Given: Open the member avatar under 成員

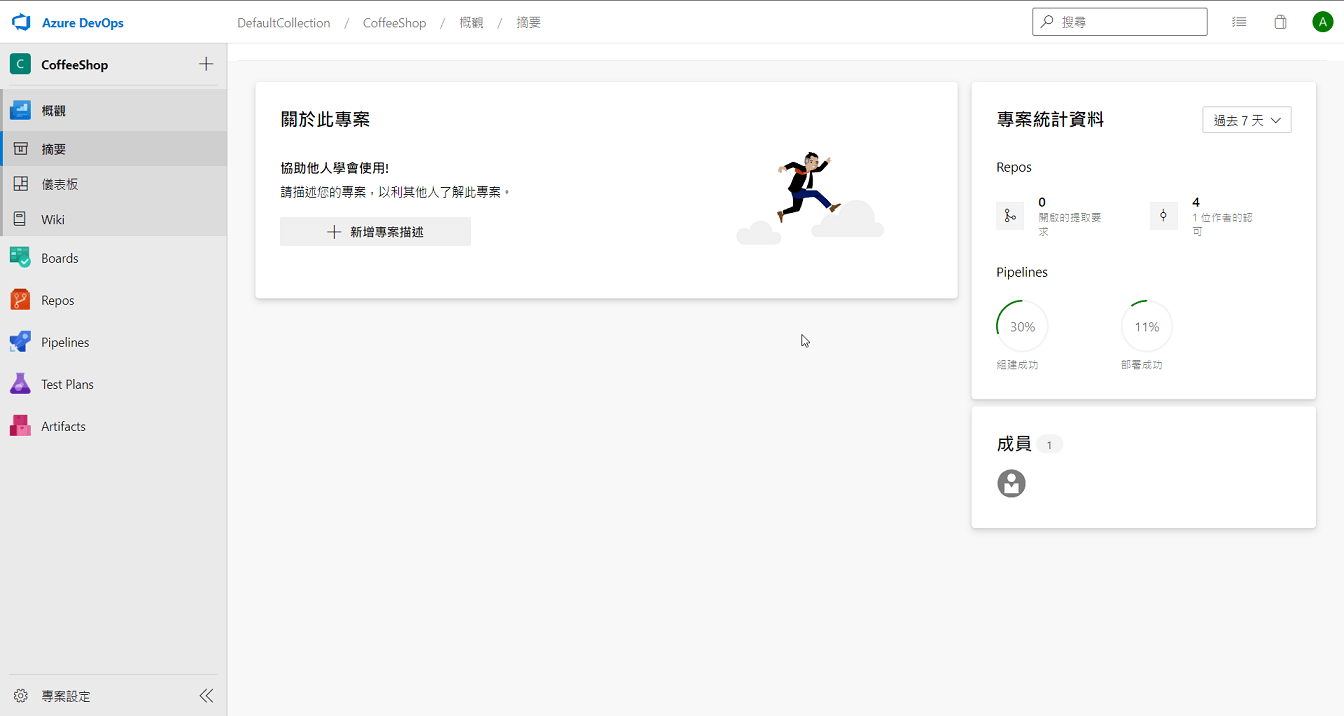Looking at the screenshot, I should pyautogui.click(x=1011, y=483).
